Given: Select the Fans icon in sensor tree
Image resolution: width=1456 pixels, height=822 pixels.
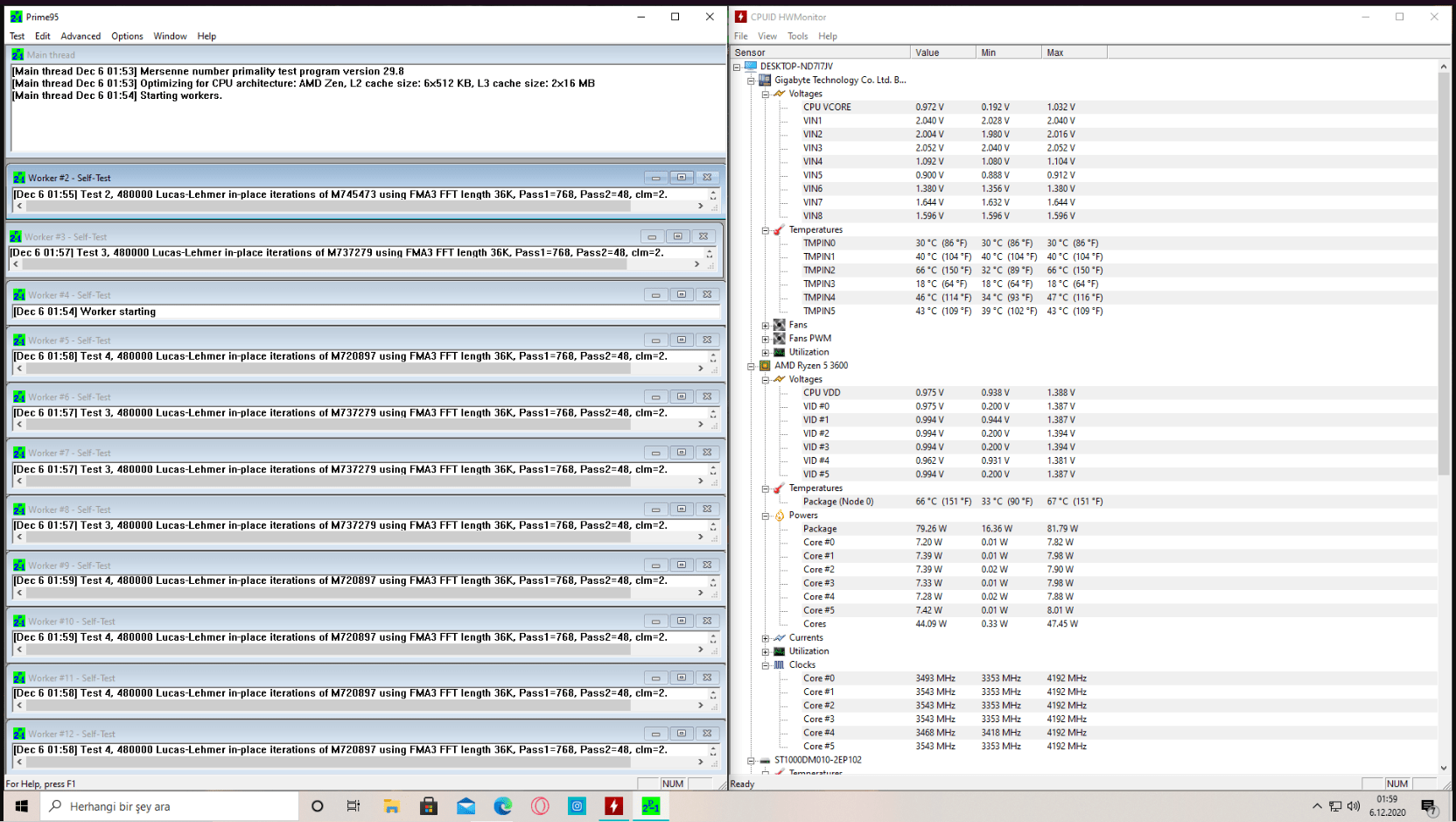Looking at the screenshot, I should tap(779, 325).
